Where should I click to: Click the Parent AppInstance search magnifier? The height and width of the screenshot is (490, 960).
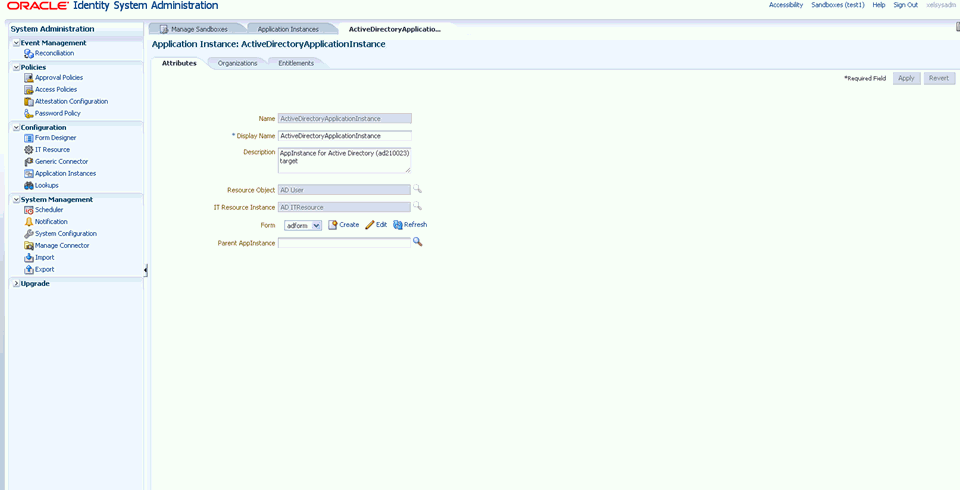418,242
